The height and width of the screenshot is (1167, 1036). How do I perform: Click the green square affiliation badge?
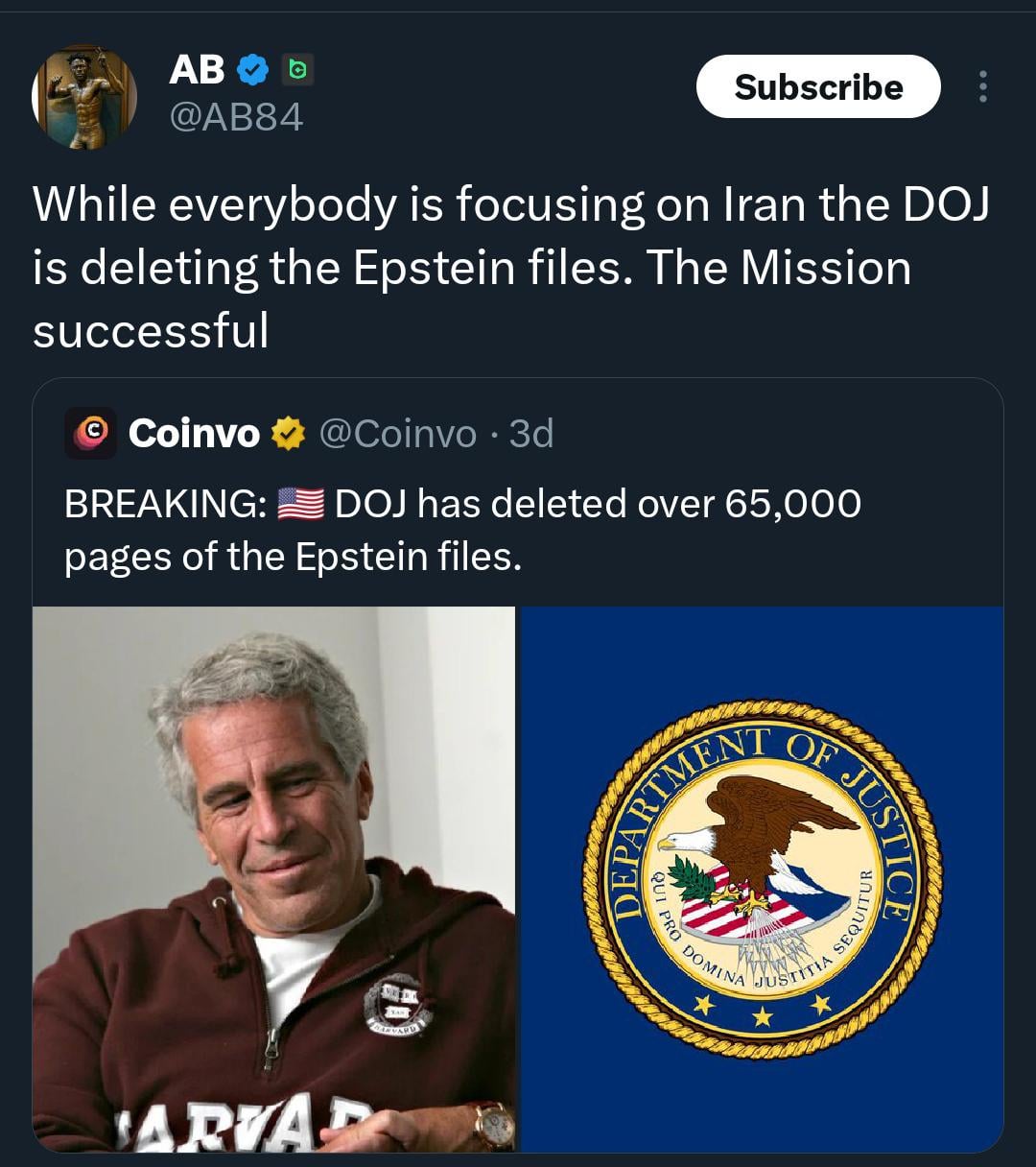click(298, 69)
